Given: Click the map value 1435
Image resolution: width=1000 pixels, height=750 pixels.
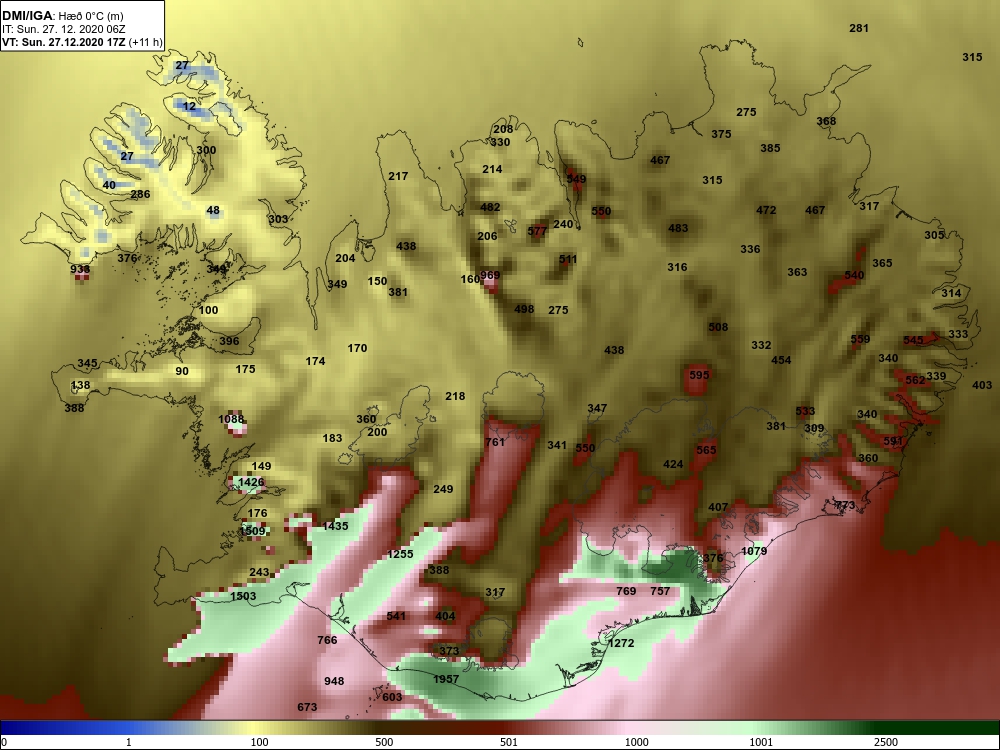Looking at the screenshot, I should click(x=335, y=526).
